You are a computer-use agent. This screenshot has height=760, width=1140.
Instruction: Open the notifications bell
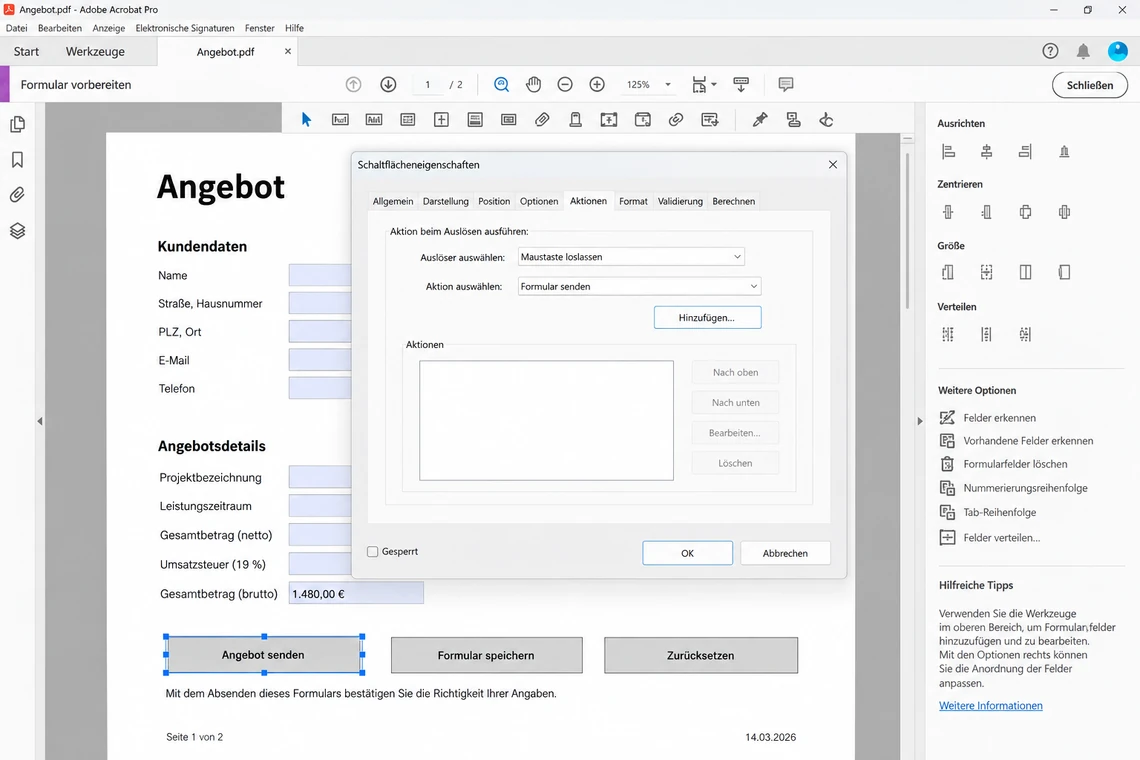[1083, 51]
